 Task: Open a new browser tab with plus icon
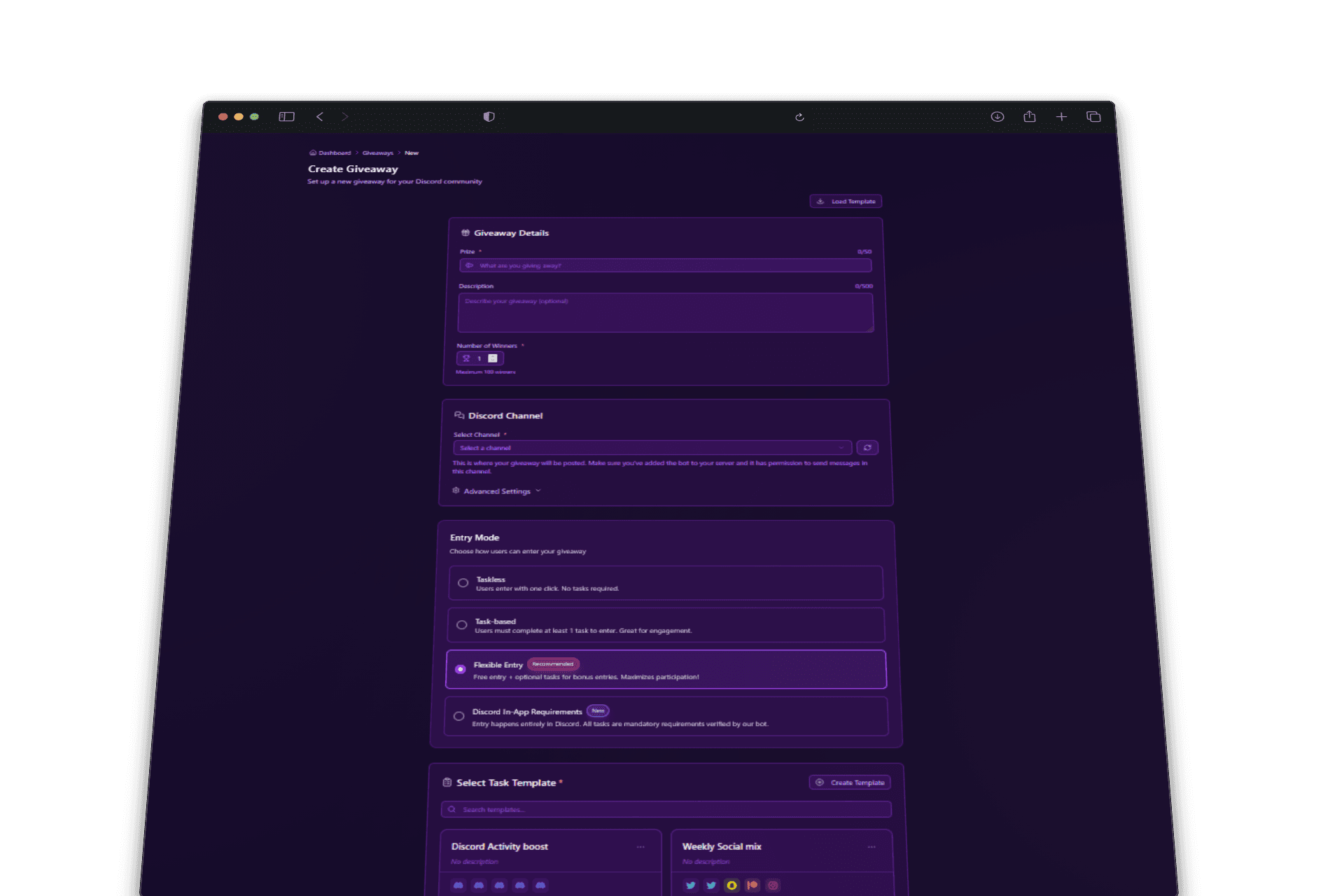point(1061,117)
